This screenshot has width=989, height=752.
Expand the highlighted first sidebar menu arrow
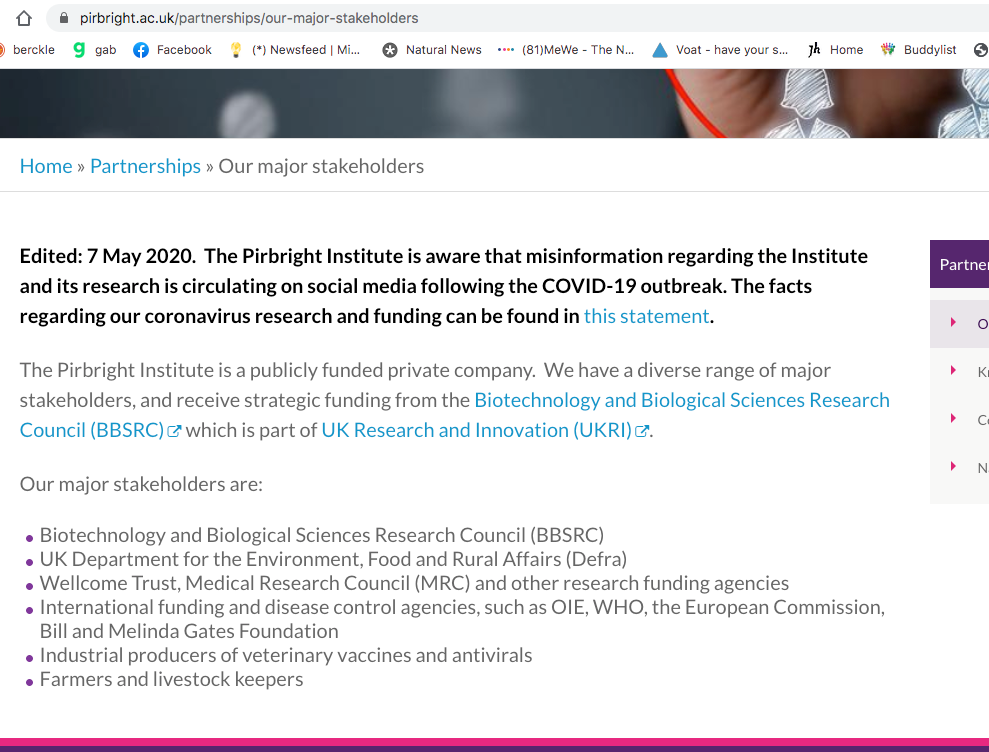pos(953,322)
